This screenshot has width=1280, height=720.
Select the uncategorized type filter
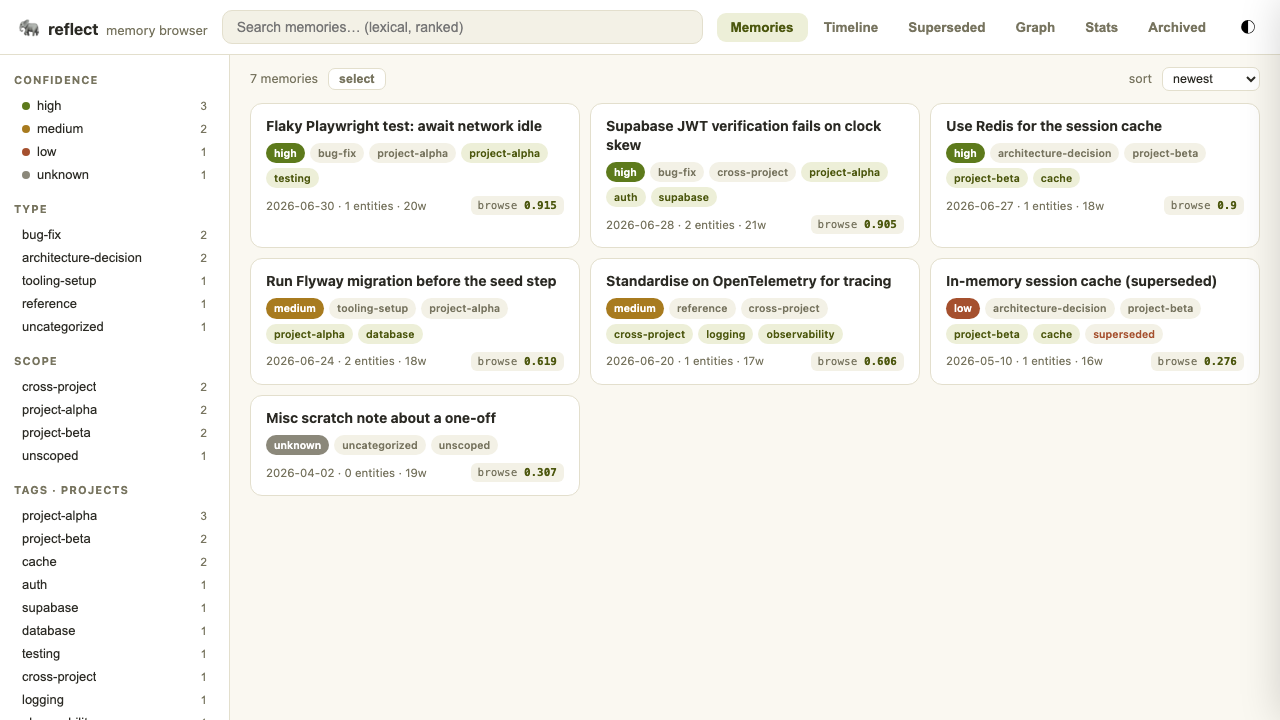point(114,327)
